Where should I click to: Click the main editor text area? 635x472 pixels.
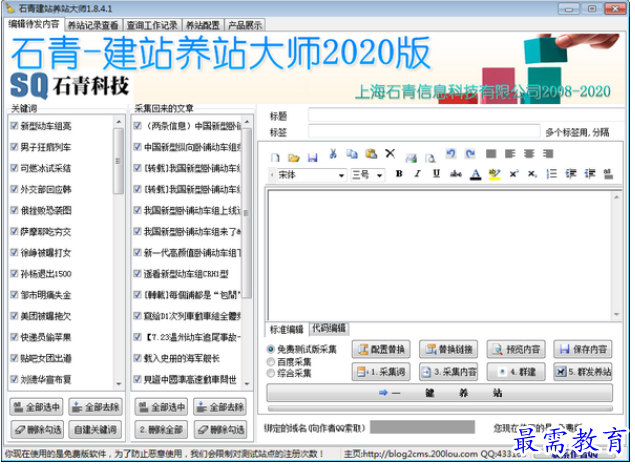[440, 255]
